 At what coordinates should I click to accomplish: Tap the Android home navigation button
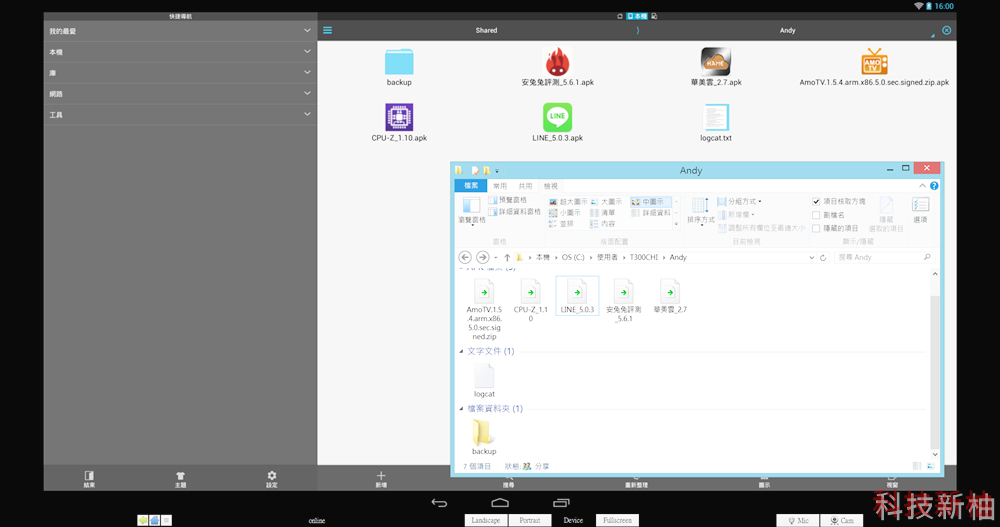(500, 503)
